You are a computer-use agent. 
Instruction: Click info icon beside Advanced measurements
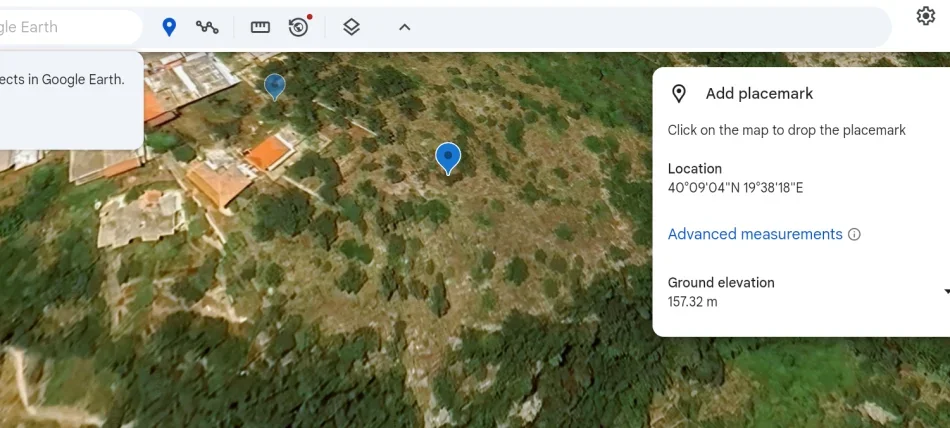854,235
